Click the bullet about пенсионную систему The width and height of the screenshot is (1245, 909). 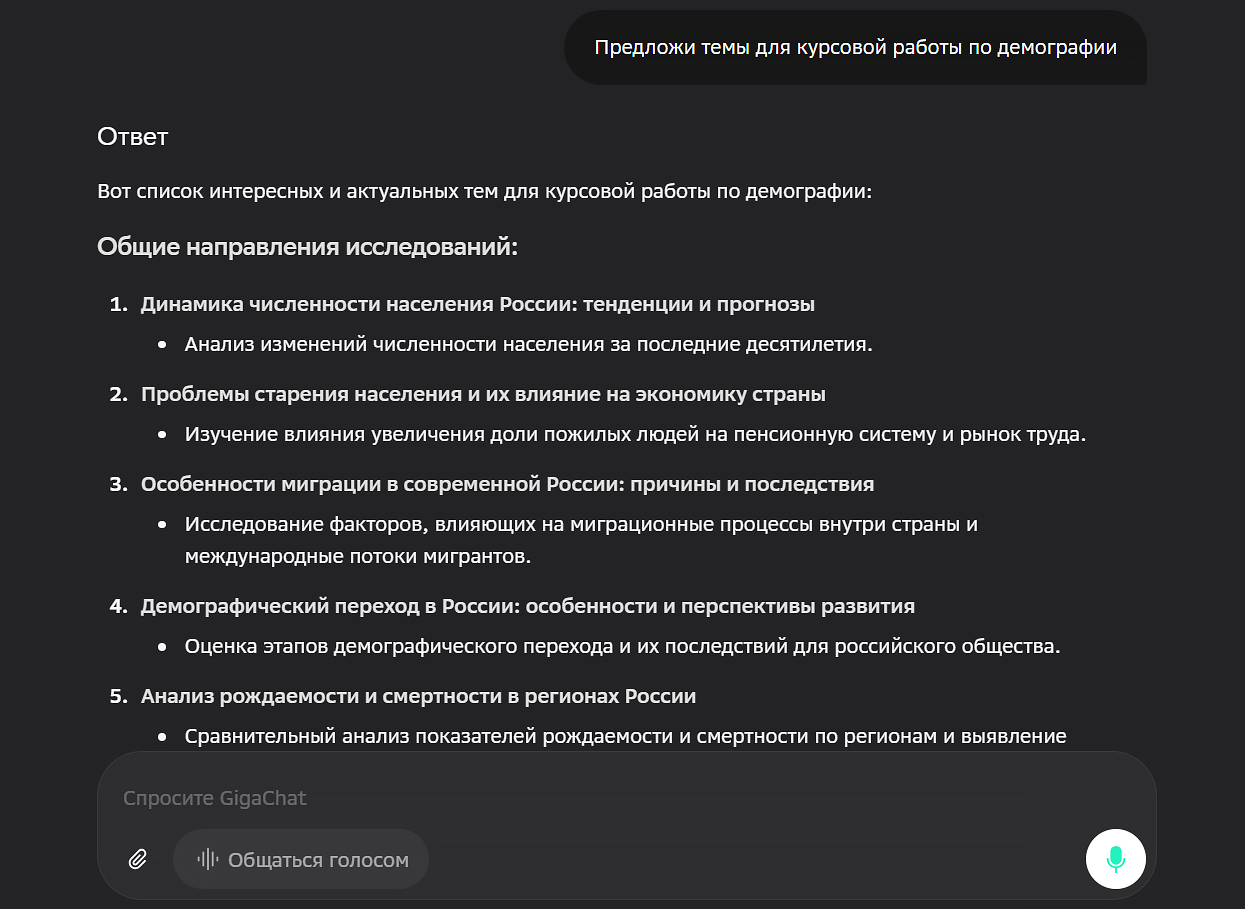635,434
